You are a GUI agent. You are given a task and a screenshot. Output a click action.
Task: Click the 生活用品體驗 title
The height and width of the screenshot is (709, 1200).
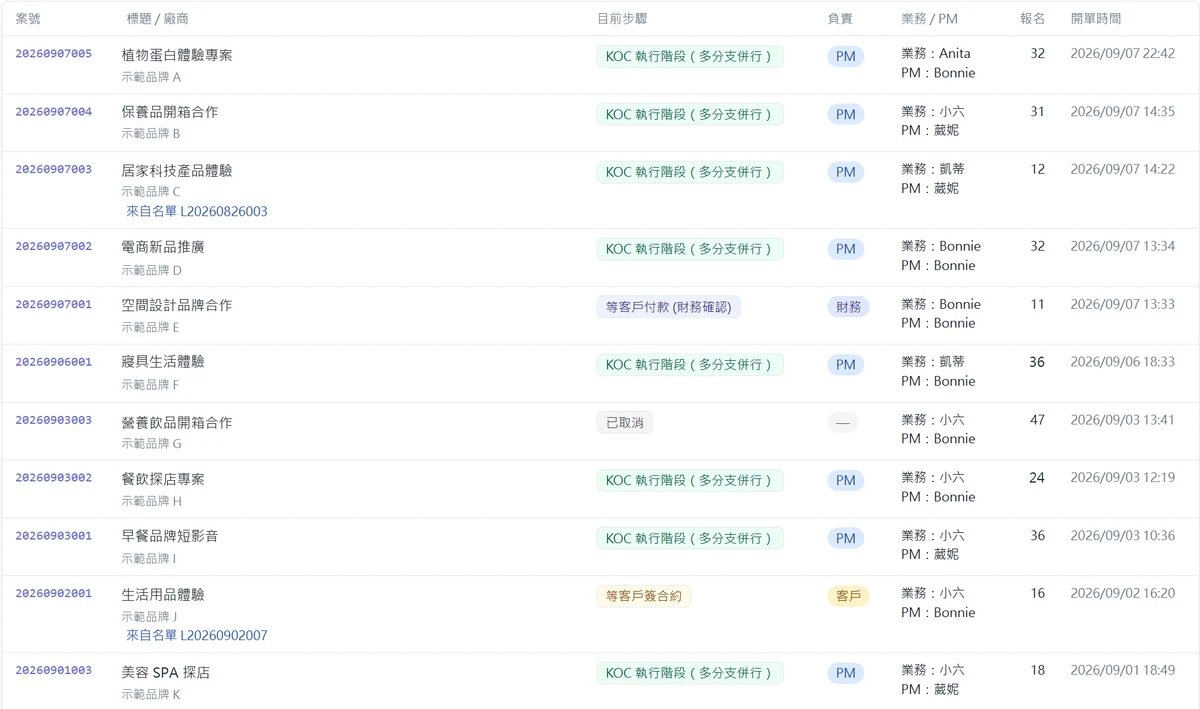click(163, 595)
